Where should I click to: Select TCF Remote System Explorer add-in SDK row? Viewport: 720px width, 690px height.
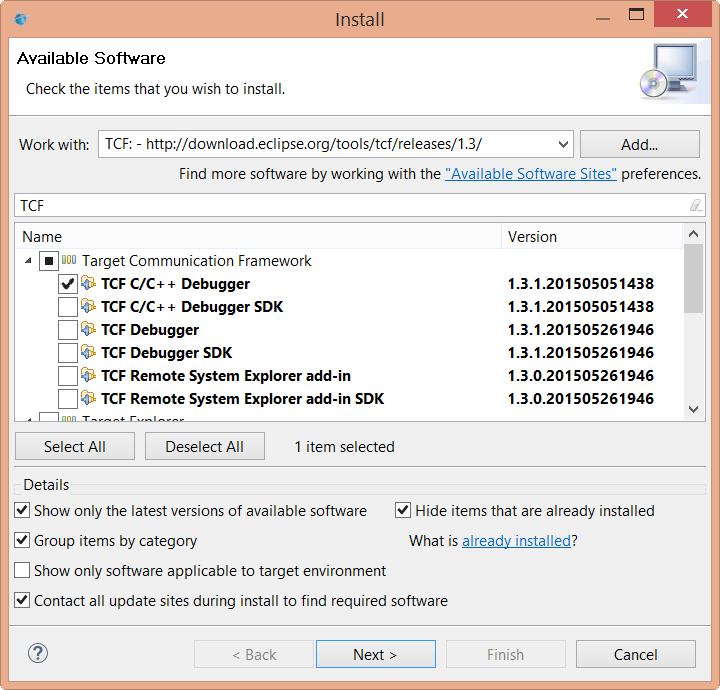point(349,398)
